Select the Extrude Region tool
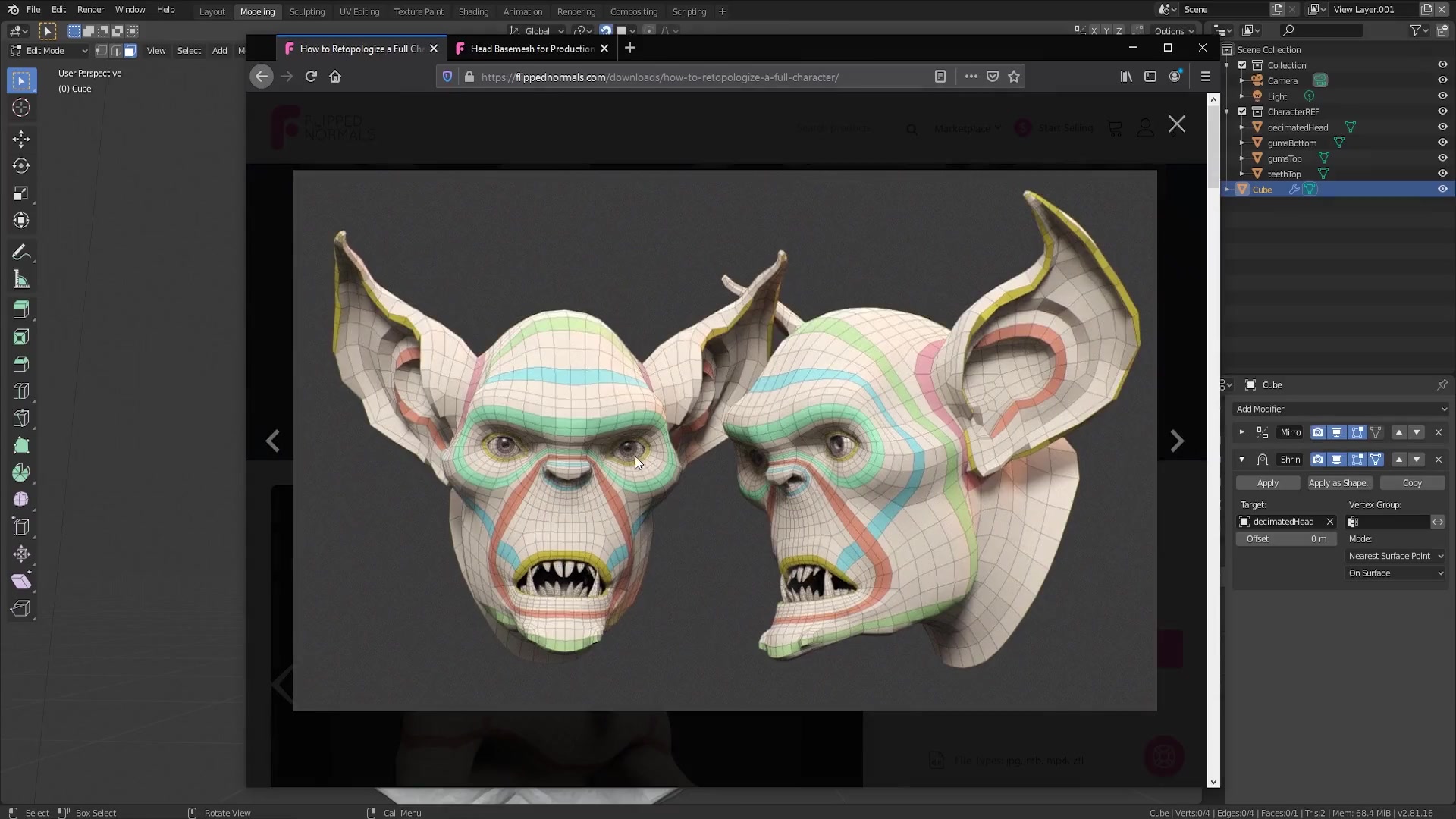The height and width of the screenshot is (819, 1456). (x=21, y=309)
